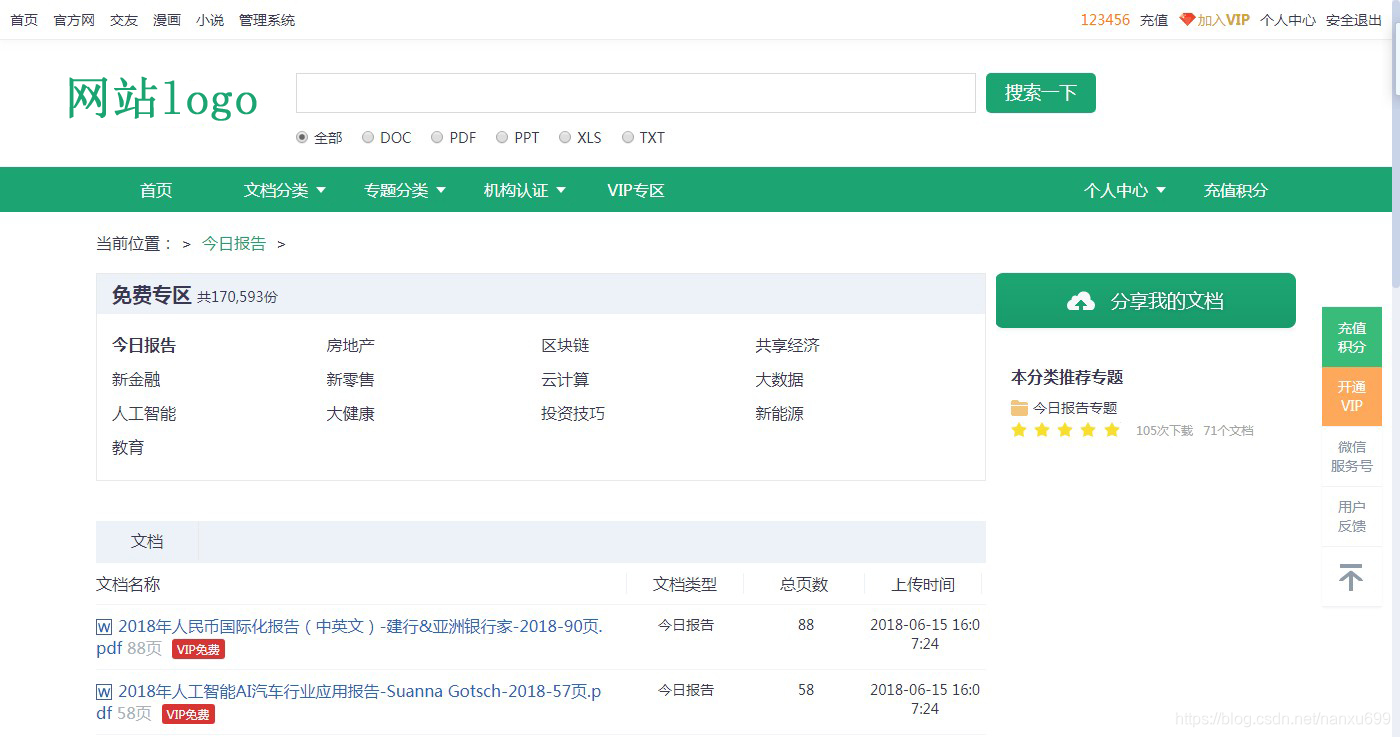Click the Word file icon for 人民币国际化报告
Image resolution: width=1400 pixels, height=737 pixels.
click(104, 627)
